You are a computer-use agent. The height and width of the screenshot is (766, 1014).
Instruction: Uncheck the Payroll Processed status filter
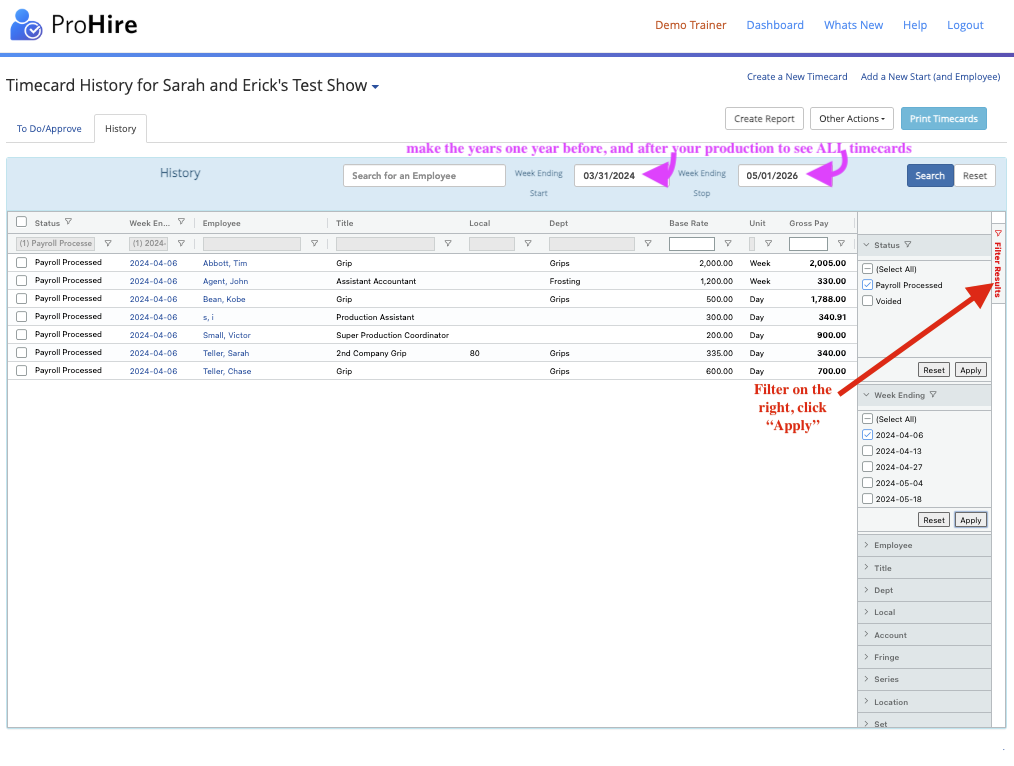[x=867, y=285]
